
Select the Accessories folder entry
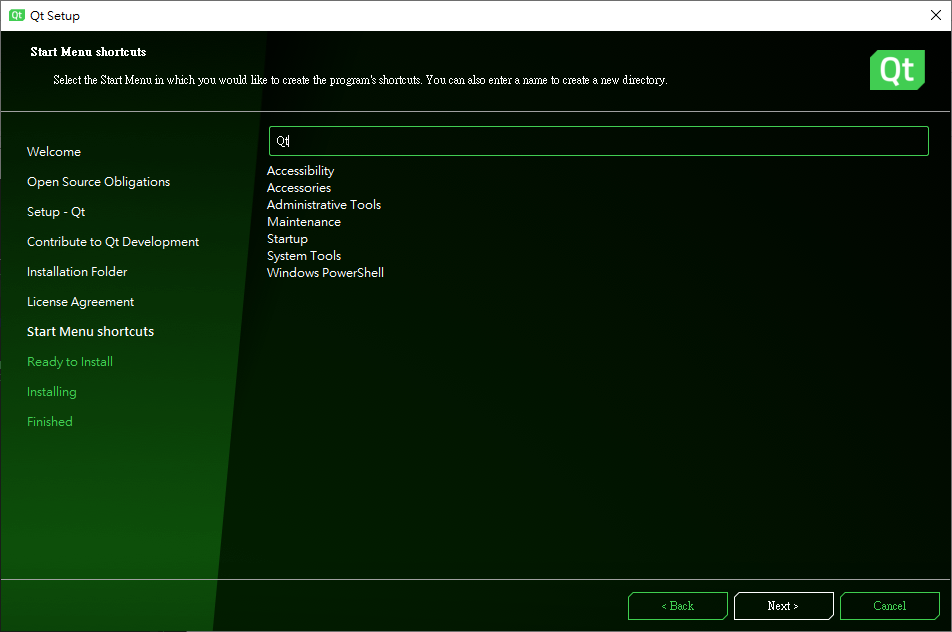(299, 188)
